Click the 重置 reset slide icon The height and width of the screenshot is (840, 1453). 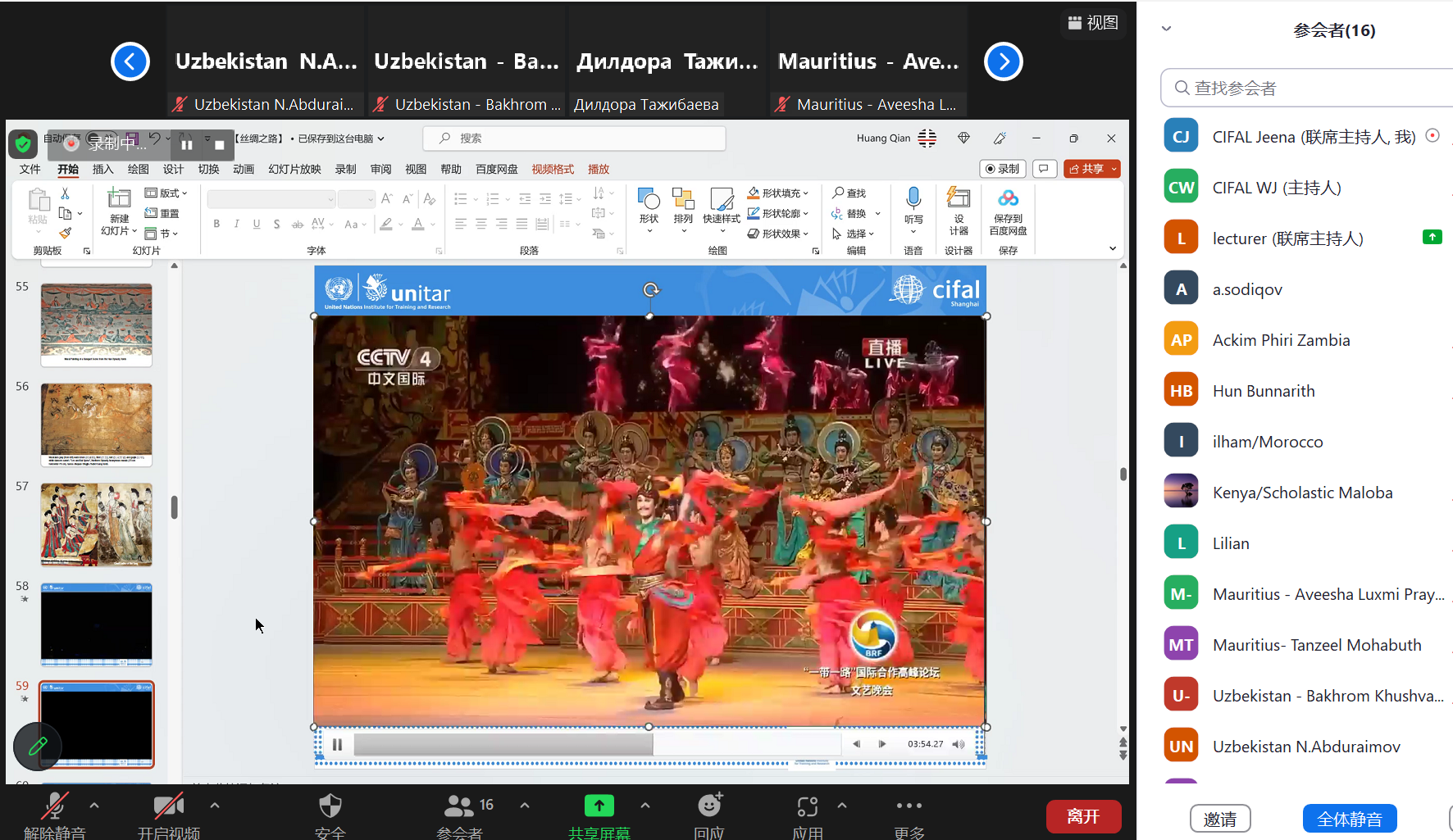pos(162,213)
